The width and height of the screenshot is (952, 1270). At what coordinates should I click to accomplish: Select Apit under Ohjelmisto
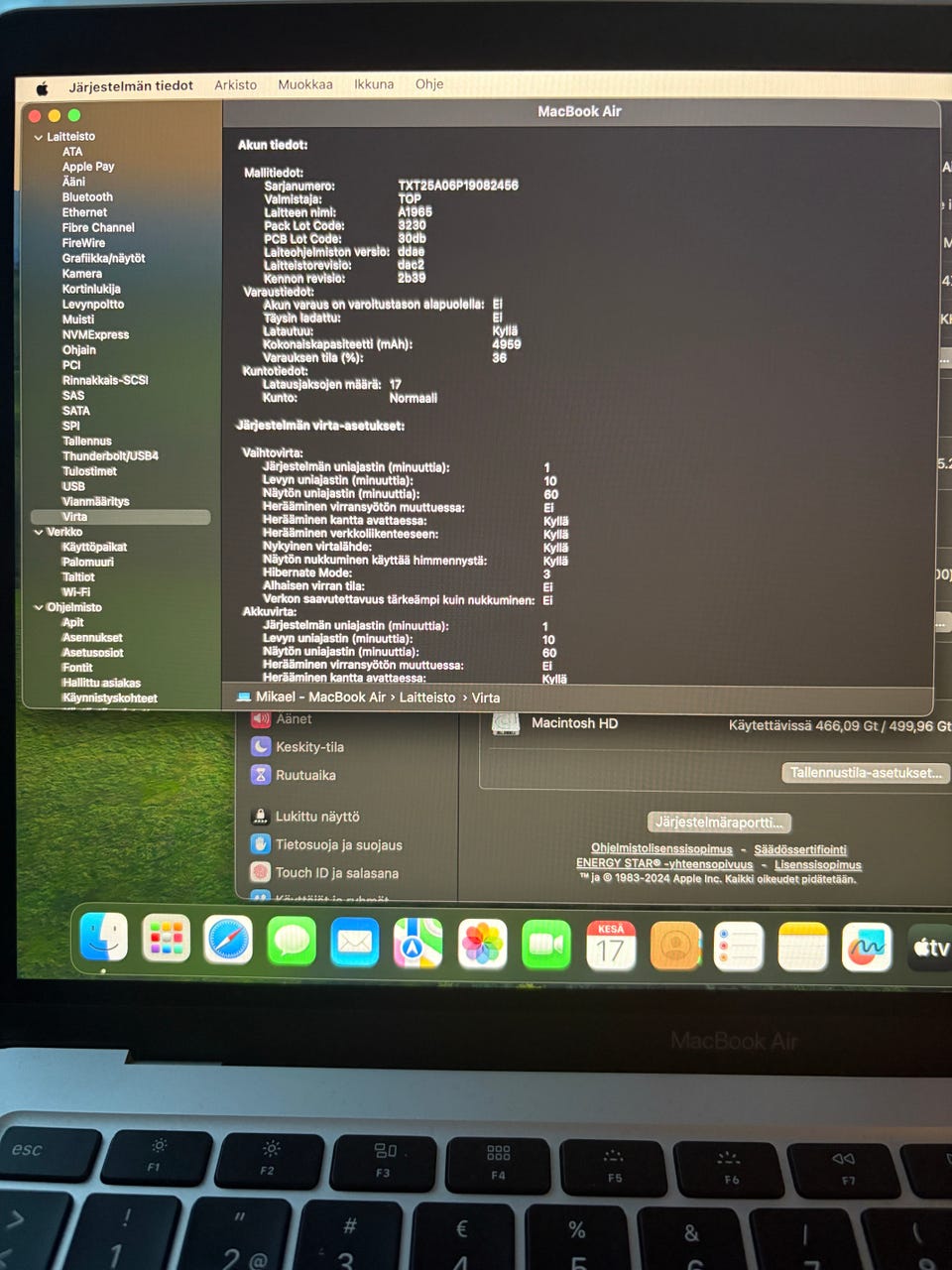[72, 622]
